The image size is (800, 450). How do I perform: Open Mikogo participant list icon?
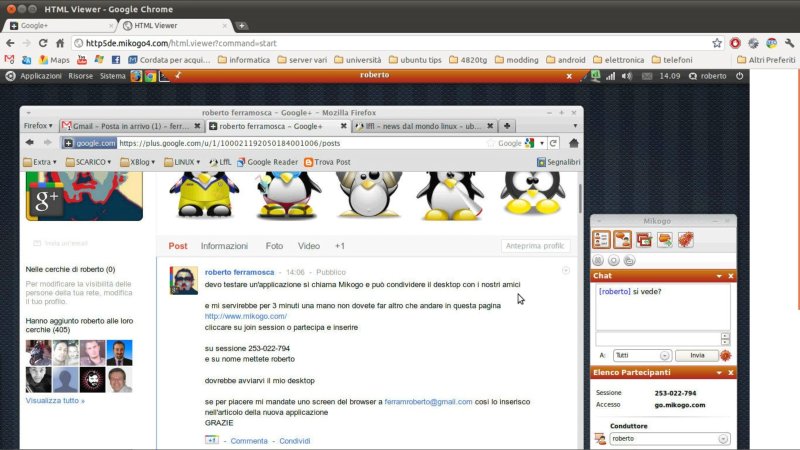(602, 239)
